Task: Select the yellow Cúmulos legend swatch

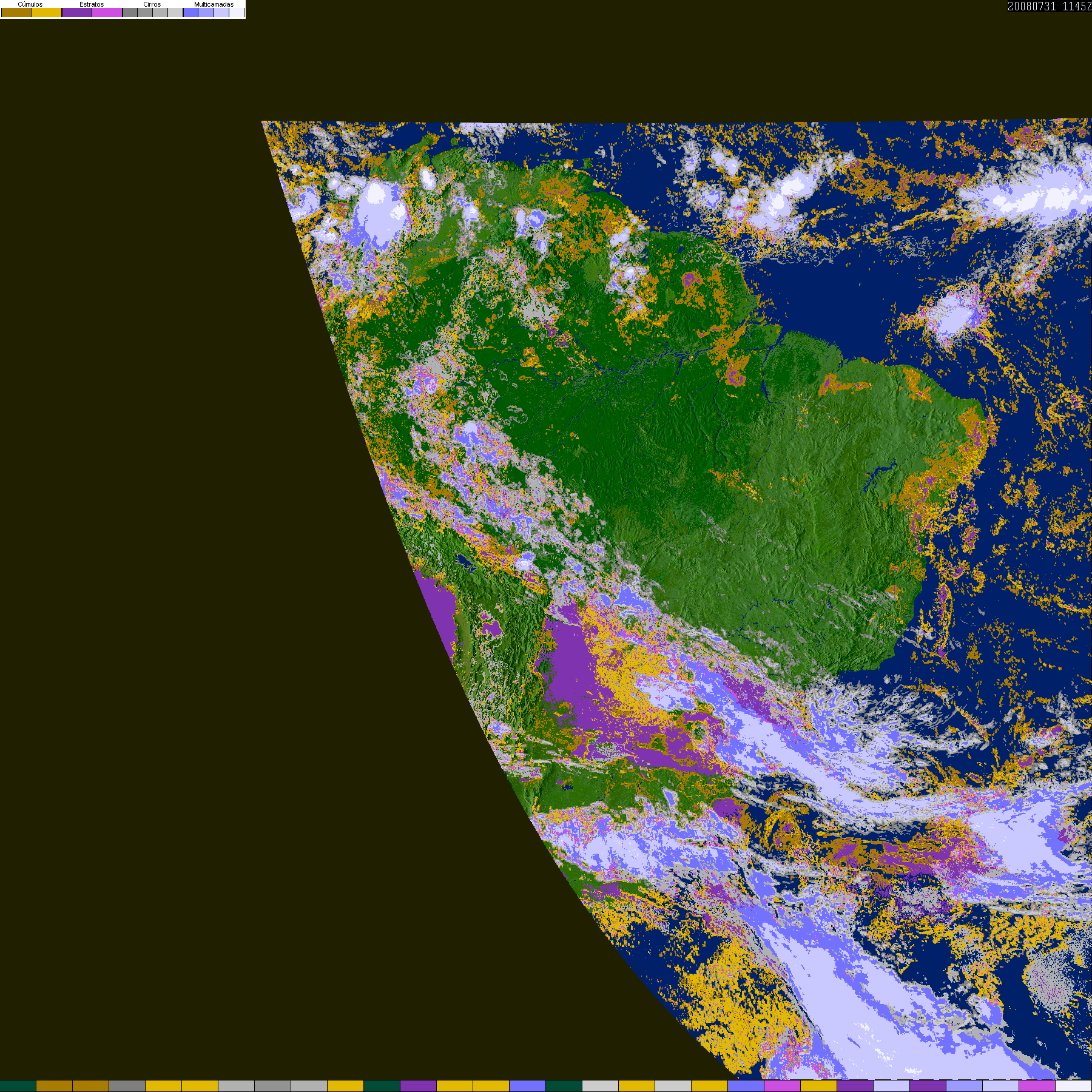Action: click(x=47, y=13)
